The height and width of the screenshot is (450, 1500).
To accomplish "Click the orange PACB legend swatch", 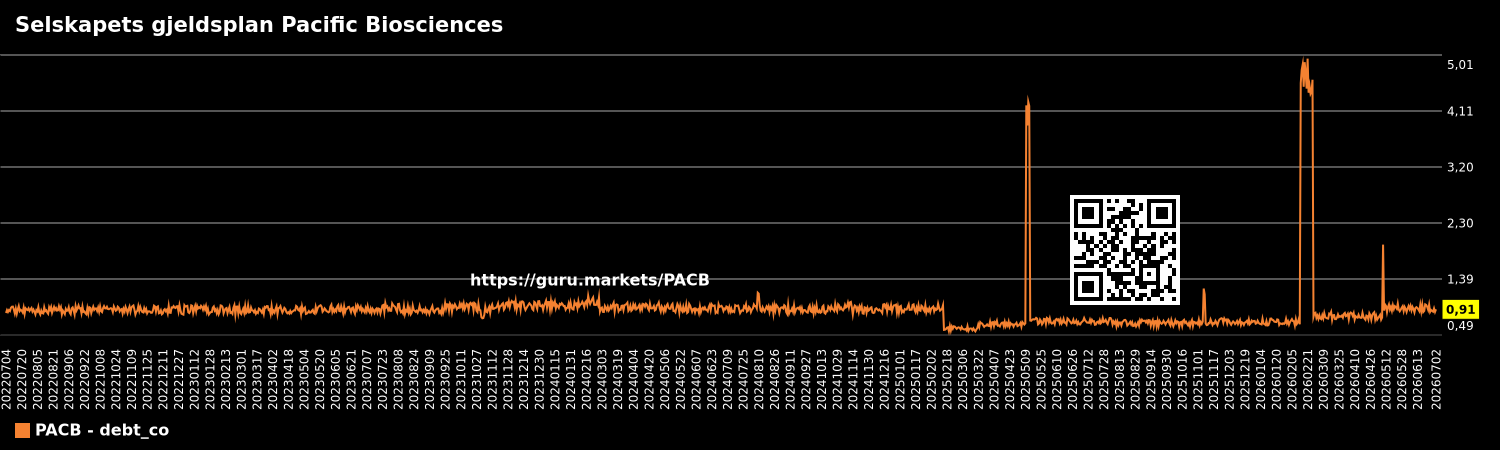I will point(22,431).
